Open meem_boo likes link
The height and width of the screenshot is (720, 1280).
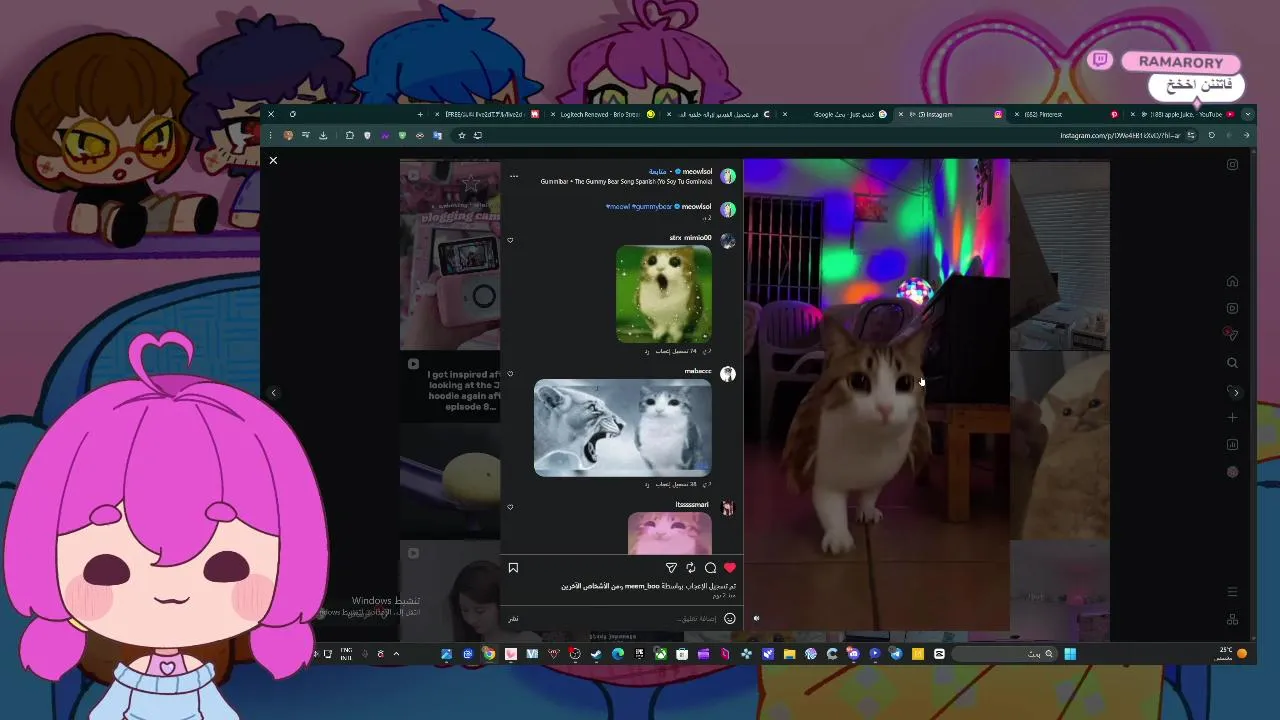tap(642, 586)
